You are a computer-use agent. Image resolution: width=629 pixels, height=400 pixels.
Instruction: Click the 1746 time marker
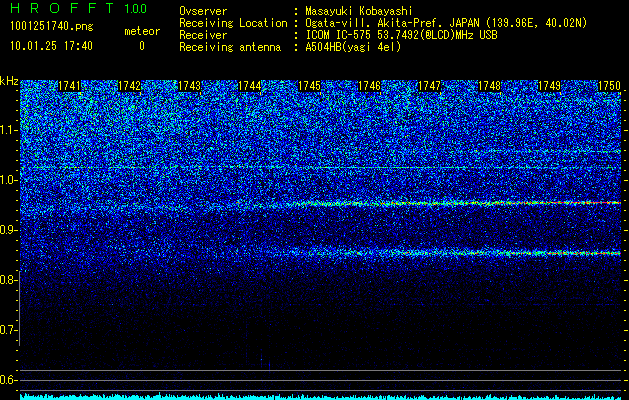(369, 86)
